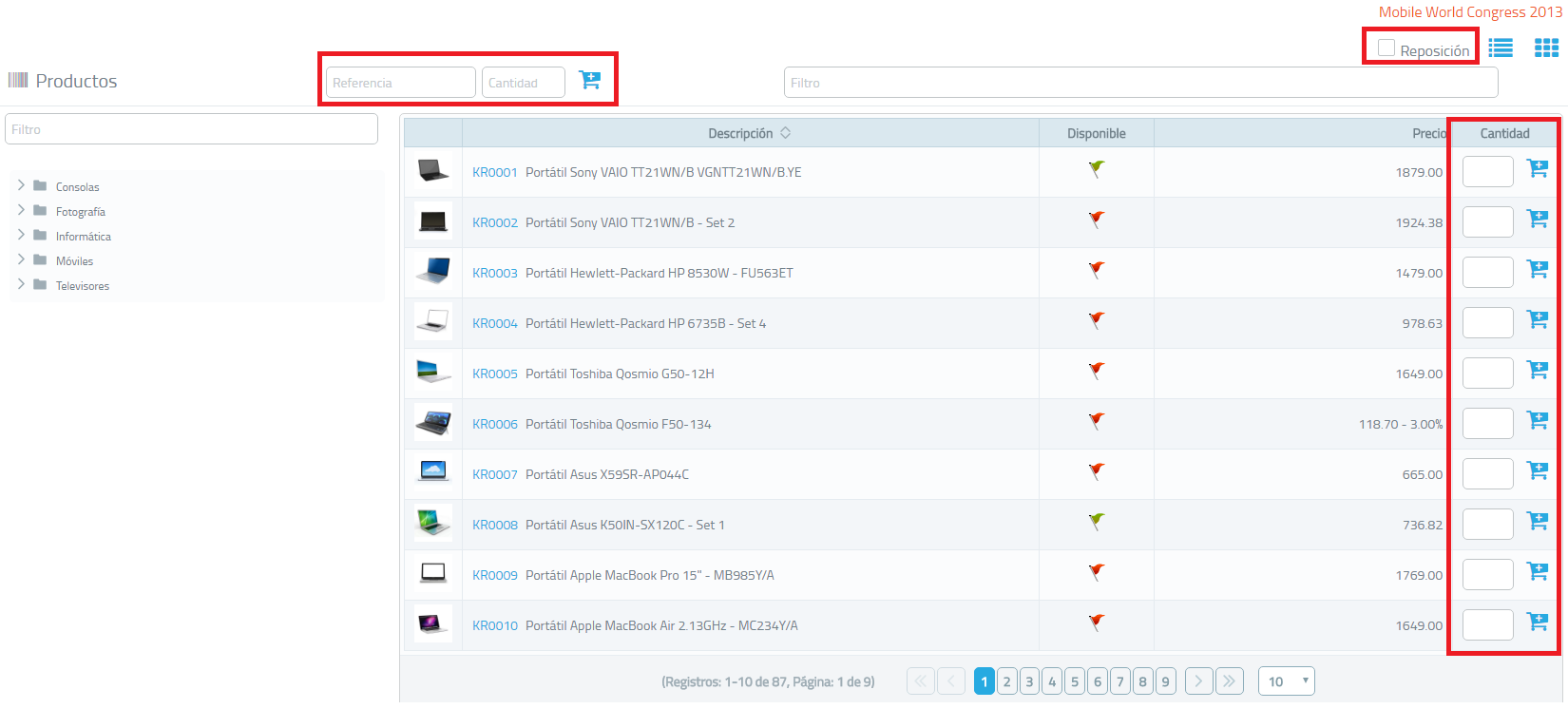Switch to grid view layout

coord(1546,48)
